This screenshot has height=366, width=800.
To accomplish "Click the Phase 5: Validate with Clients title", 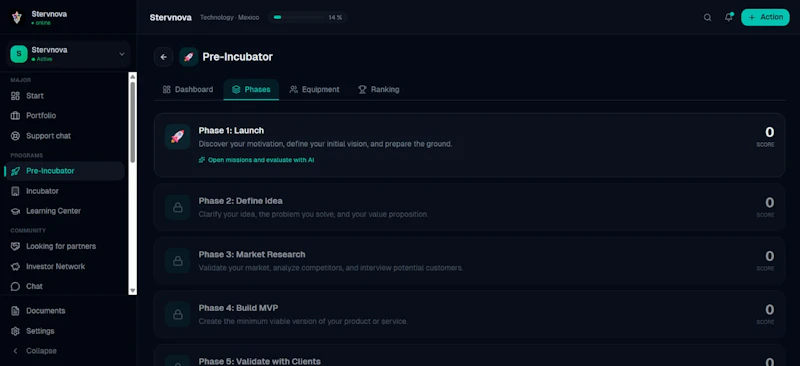I will click(260, 361).
